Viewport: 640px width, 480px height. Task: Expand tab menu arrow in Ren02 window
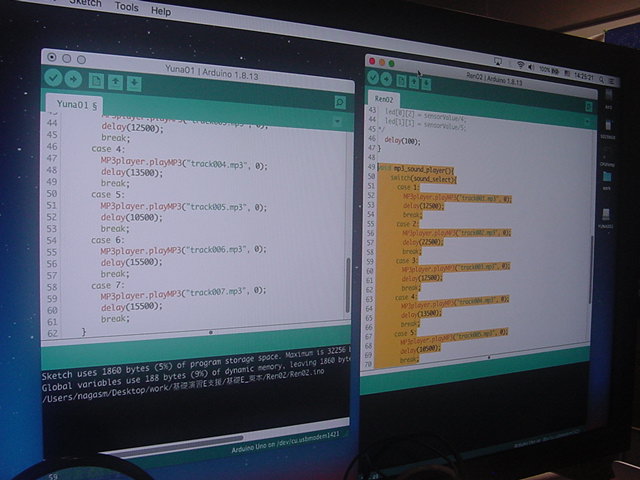click(587, 121)
